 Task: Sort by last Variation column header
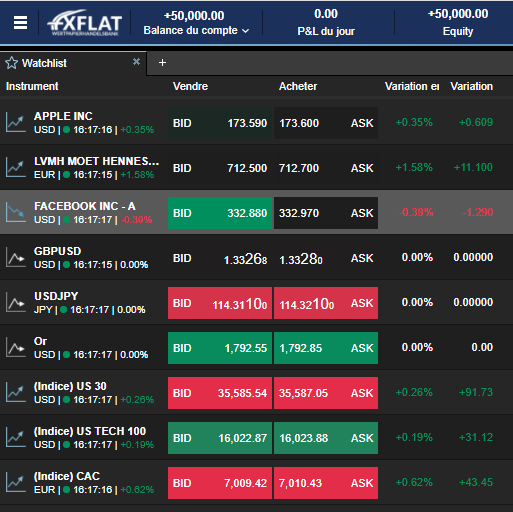click(x=471, y=86)
